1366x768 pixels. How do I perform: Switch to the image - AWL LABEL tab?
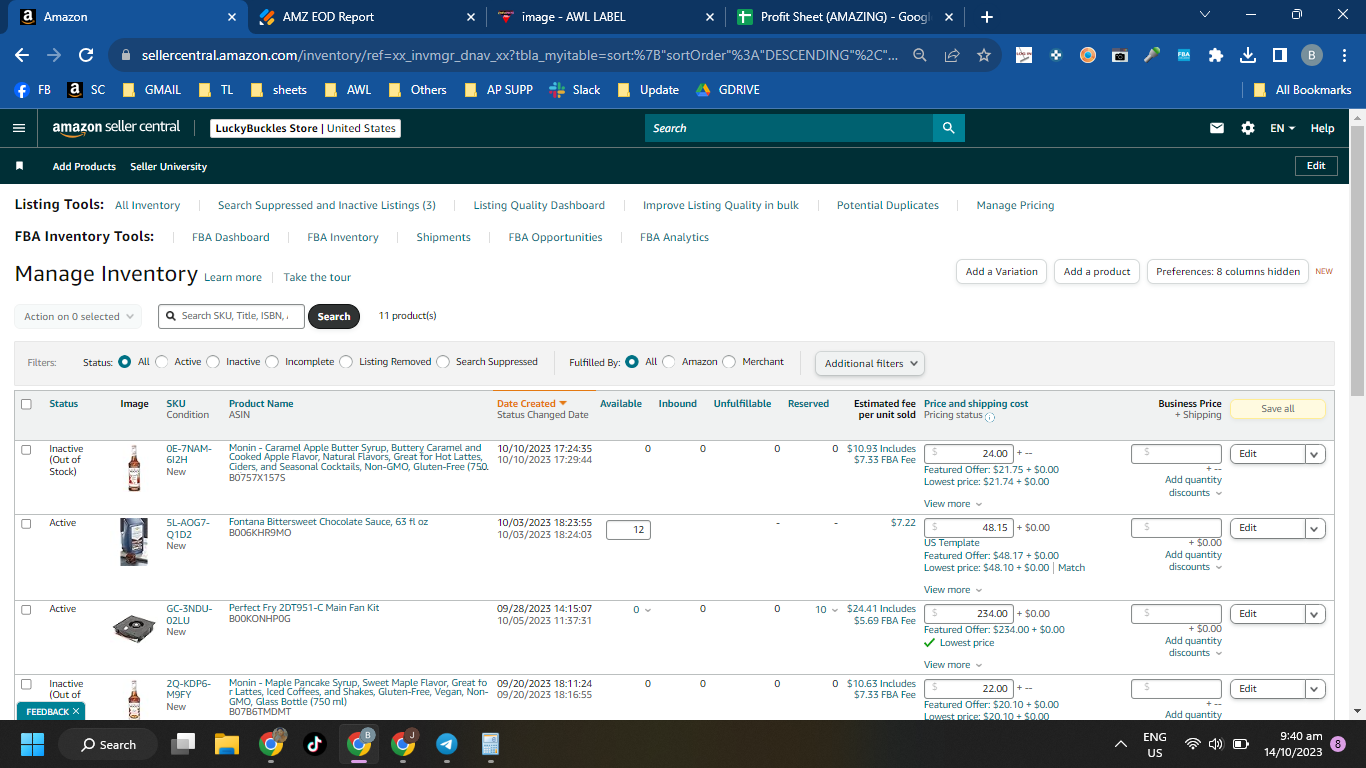605,17
